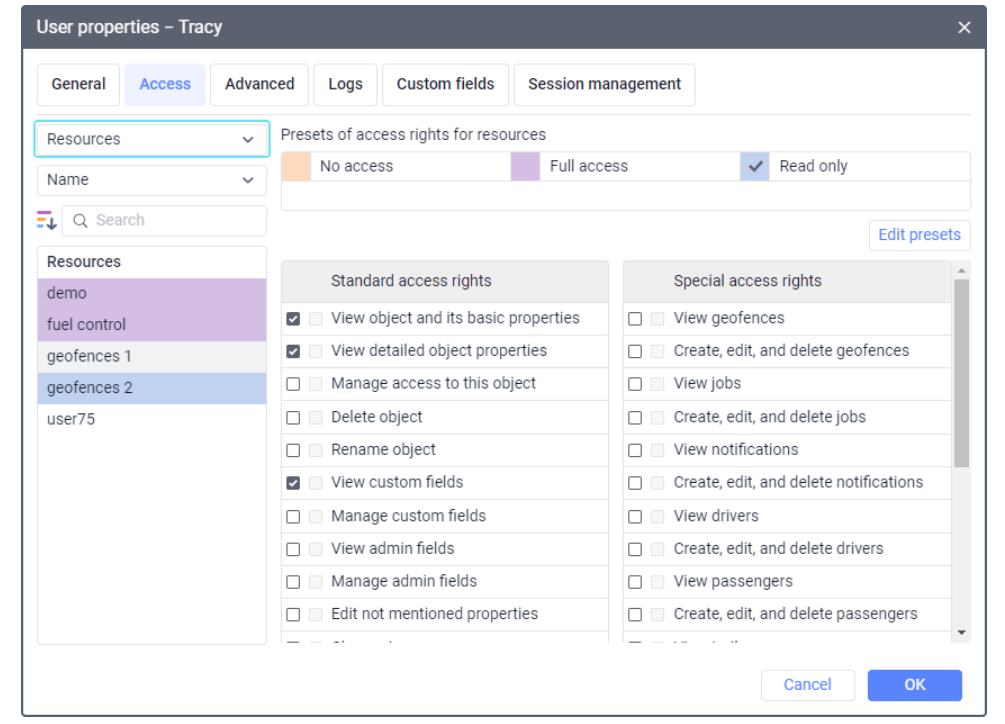Expand the Name filter dropdown
Image resolution: width=1005 pixels, height=724 pixels.
(x=152, y=180)
